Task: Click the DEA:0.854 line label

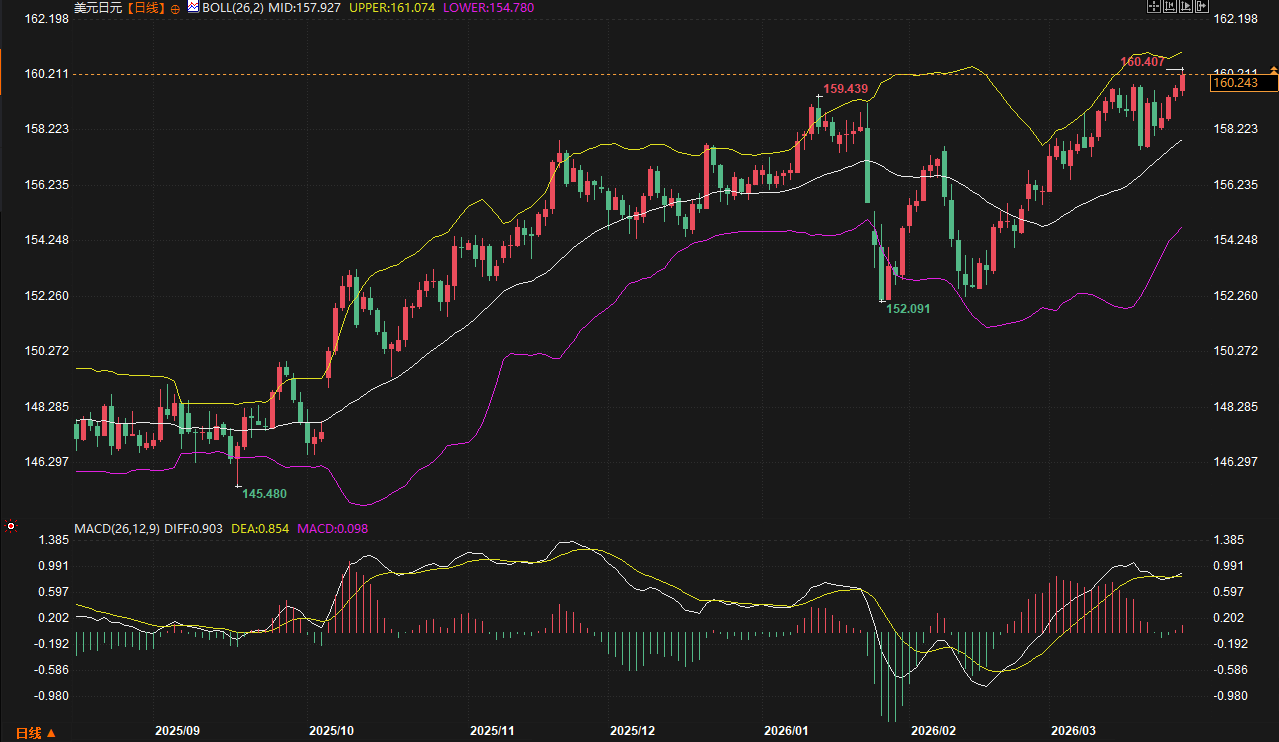Action: click(259, 528)
